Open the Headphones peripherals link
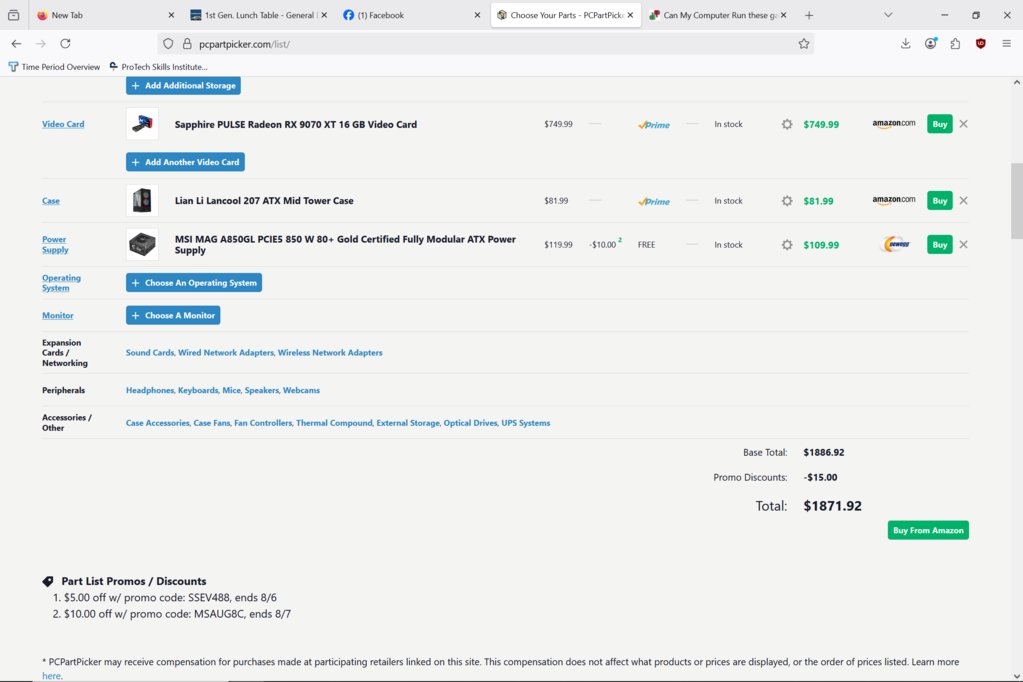 pos(149,390)
